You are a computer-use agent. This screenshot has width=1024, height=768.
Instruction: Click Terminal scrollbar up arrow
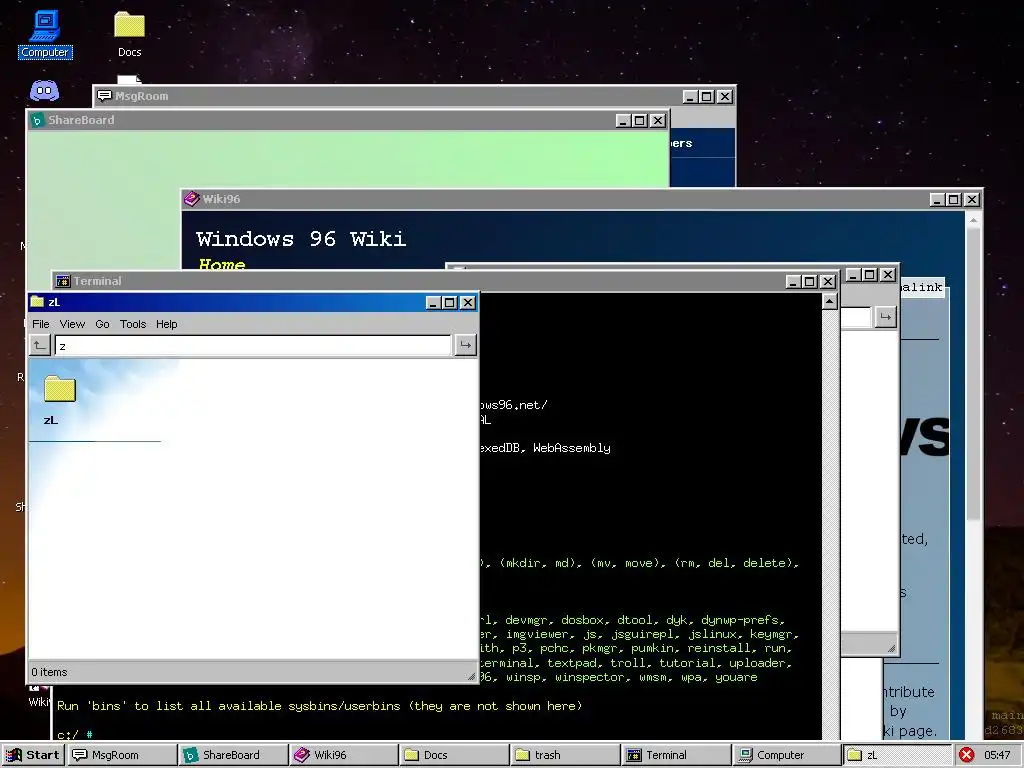pos(829,301)
